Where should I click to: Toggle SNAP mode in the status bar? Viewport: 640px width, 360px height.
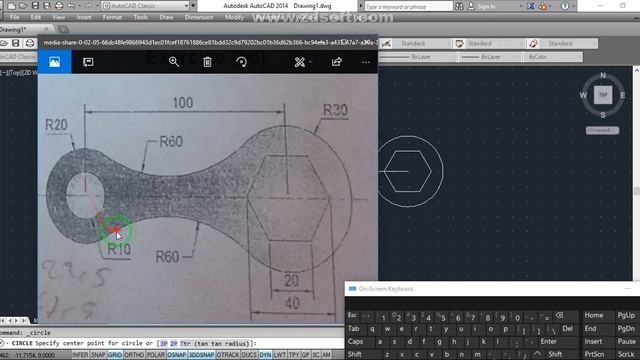[98, 355]
